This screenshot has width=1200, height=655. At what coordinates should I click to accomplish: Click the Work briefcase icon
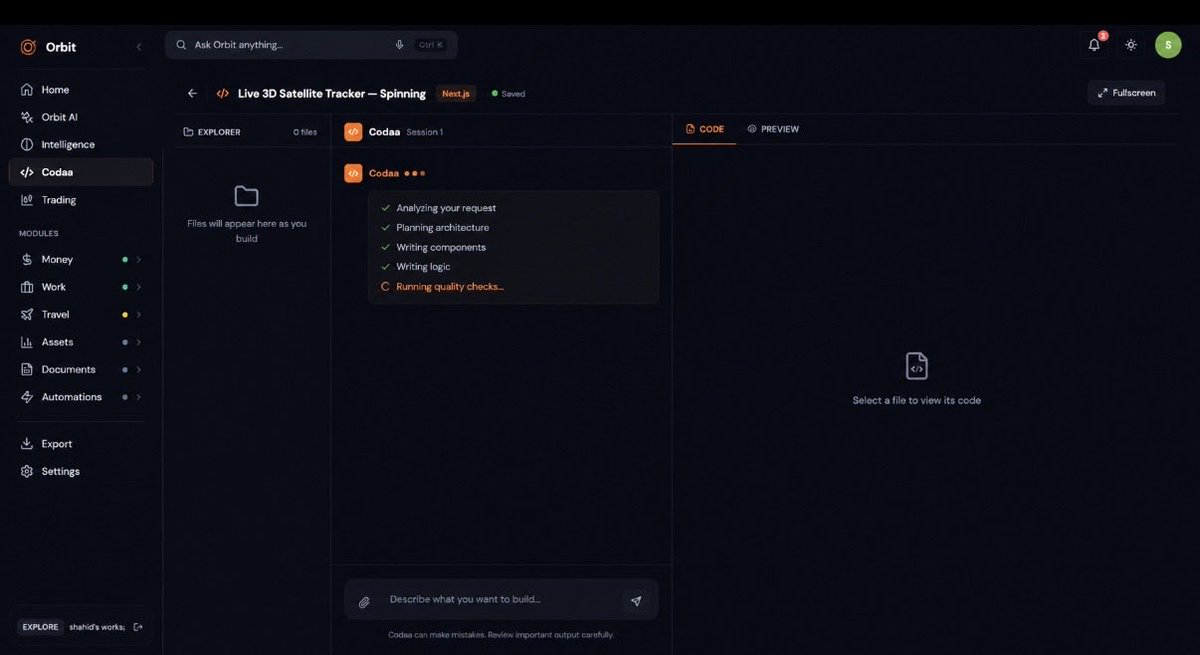coord(27,287)
